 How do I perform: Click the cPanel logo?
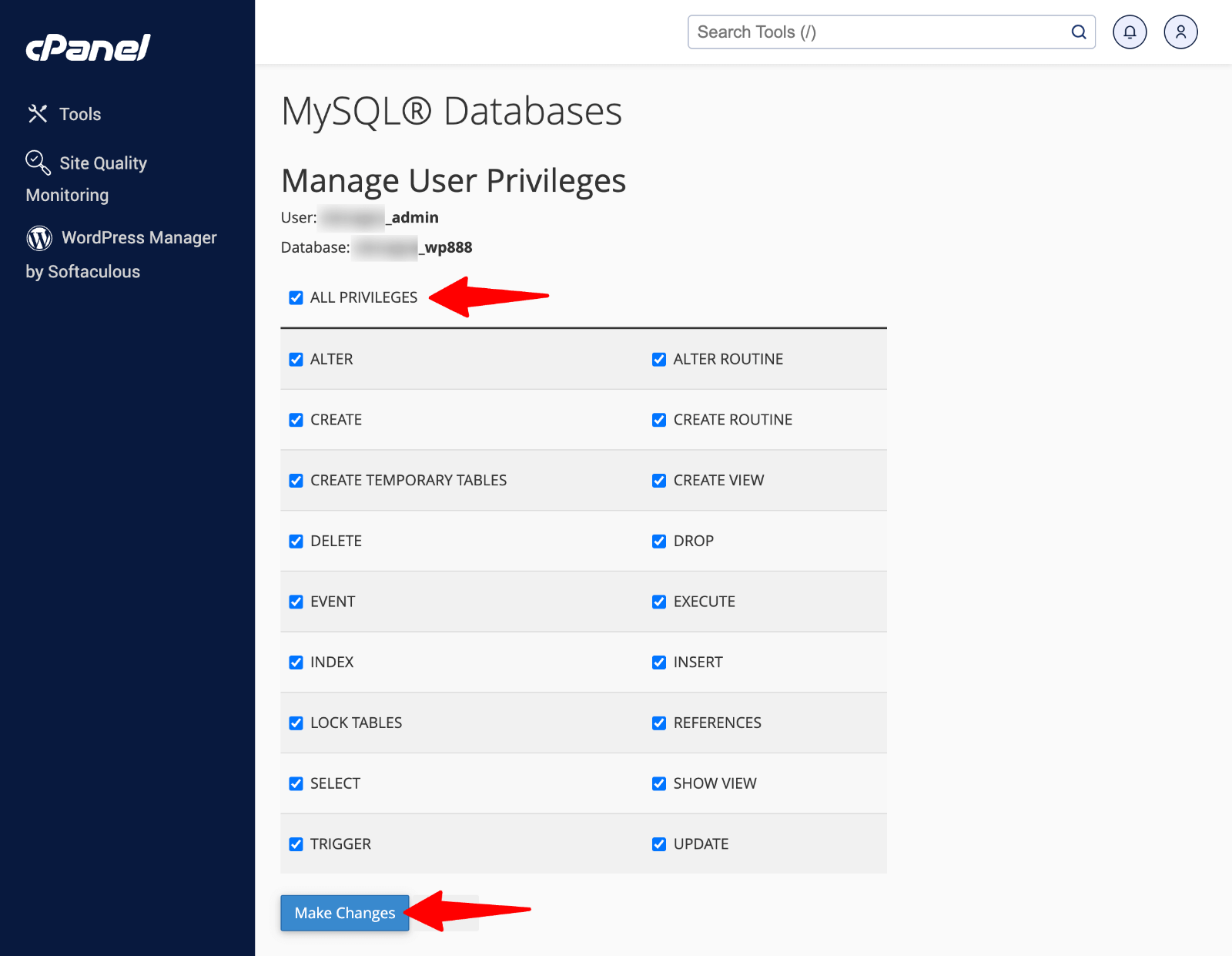click(x=86, y=48)
